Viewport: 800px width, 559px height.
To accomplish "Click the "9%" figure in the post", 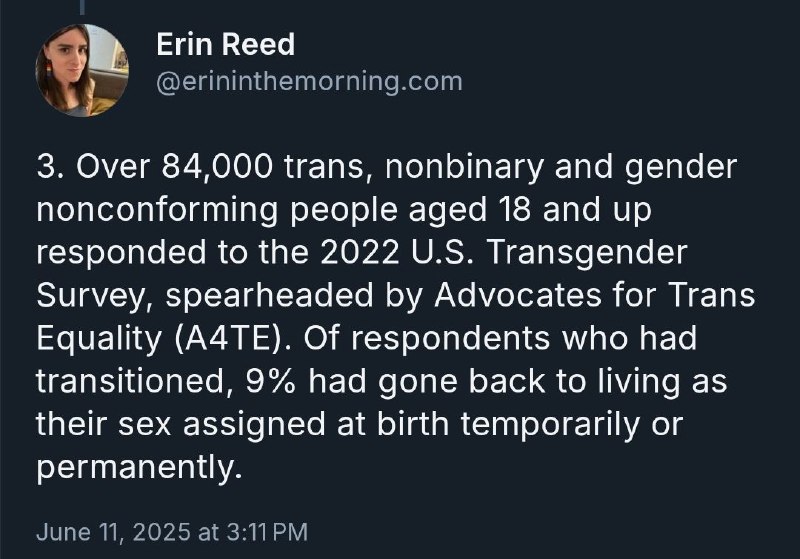I will click(x=270, y=381).
